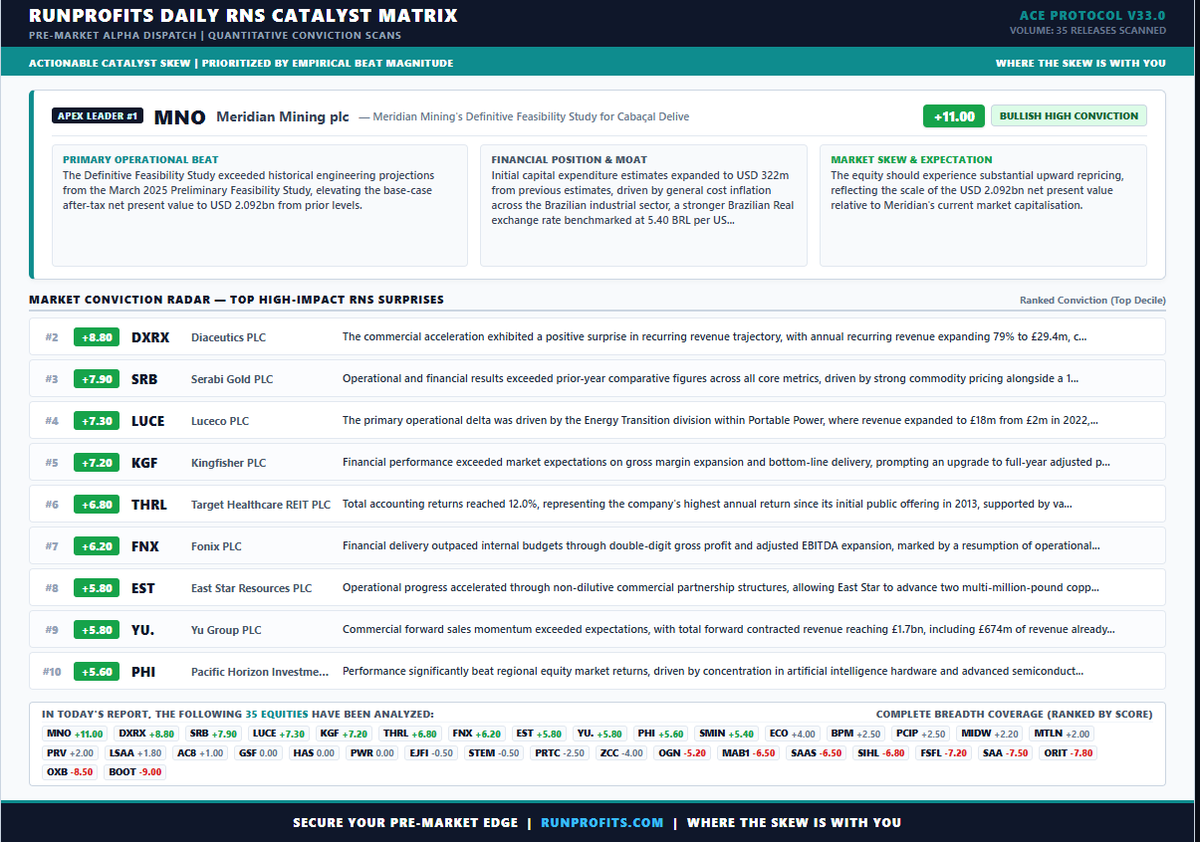This screenshot has height=842, width=1200.
Task: Click the EJFI -0.50 coverage chip
Action: click(x=431, y=753)
